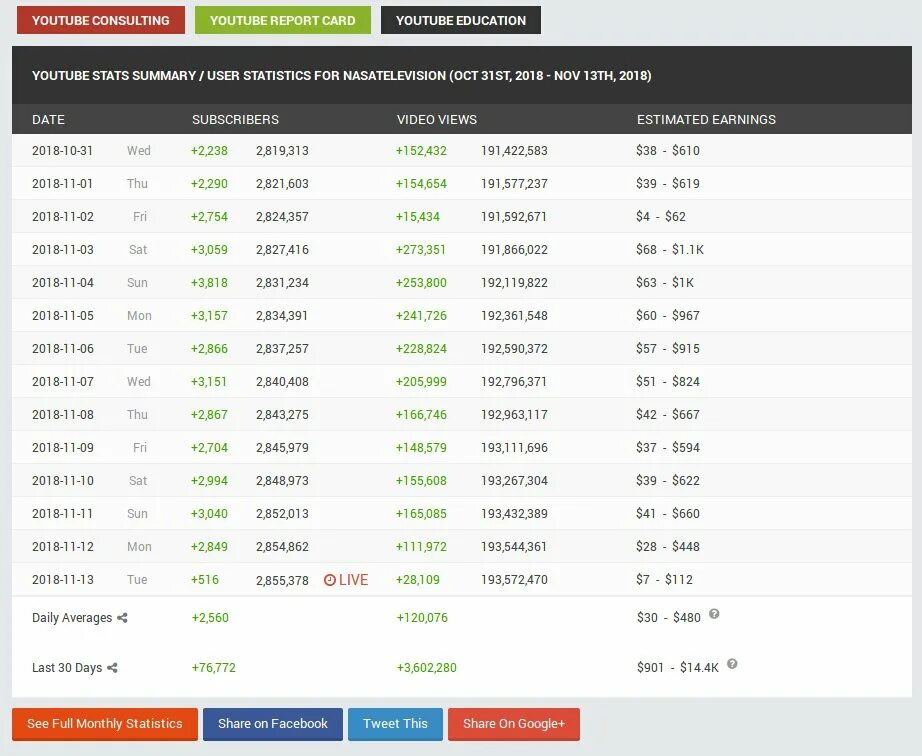Click 30-day subscribers total +76,772
The height and width of the screenshot is (756, 922).
pos(213,668)
